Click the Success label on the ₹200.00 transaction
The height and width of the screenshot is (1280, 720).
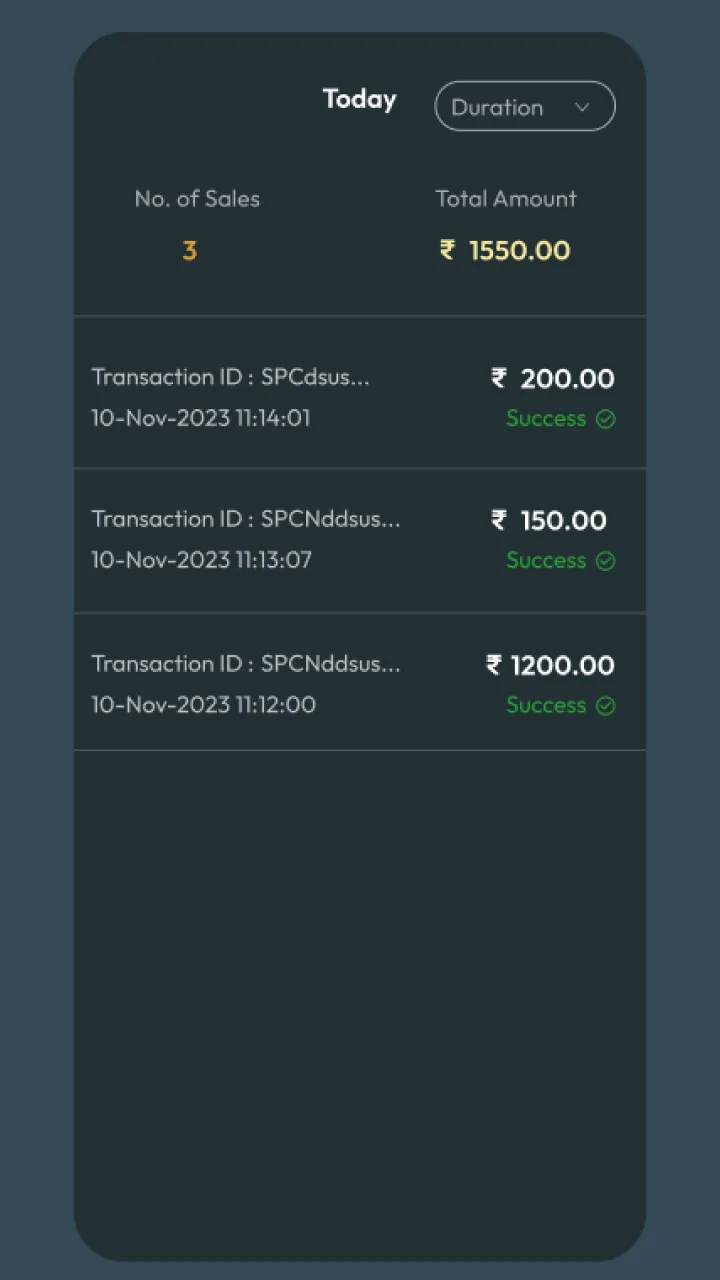coord(546,419)
